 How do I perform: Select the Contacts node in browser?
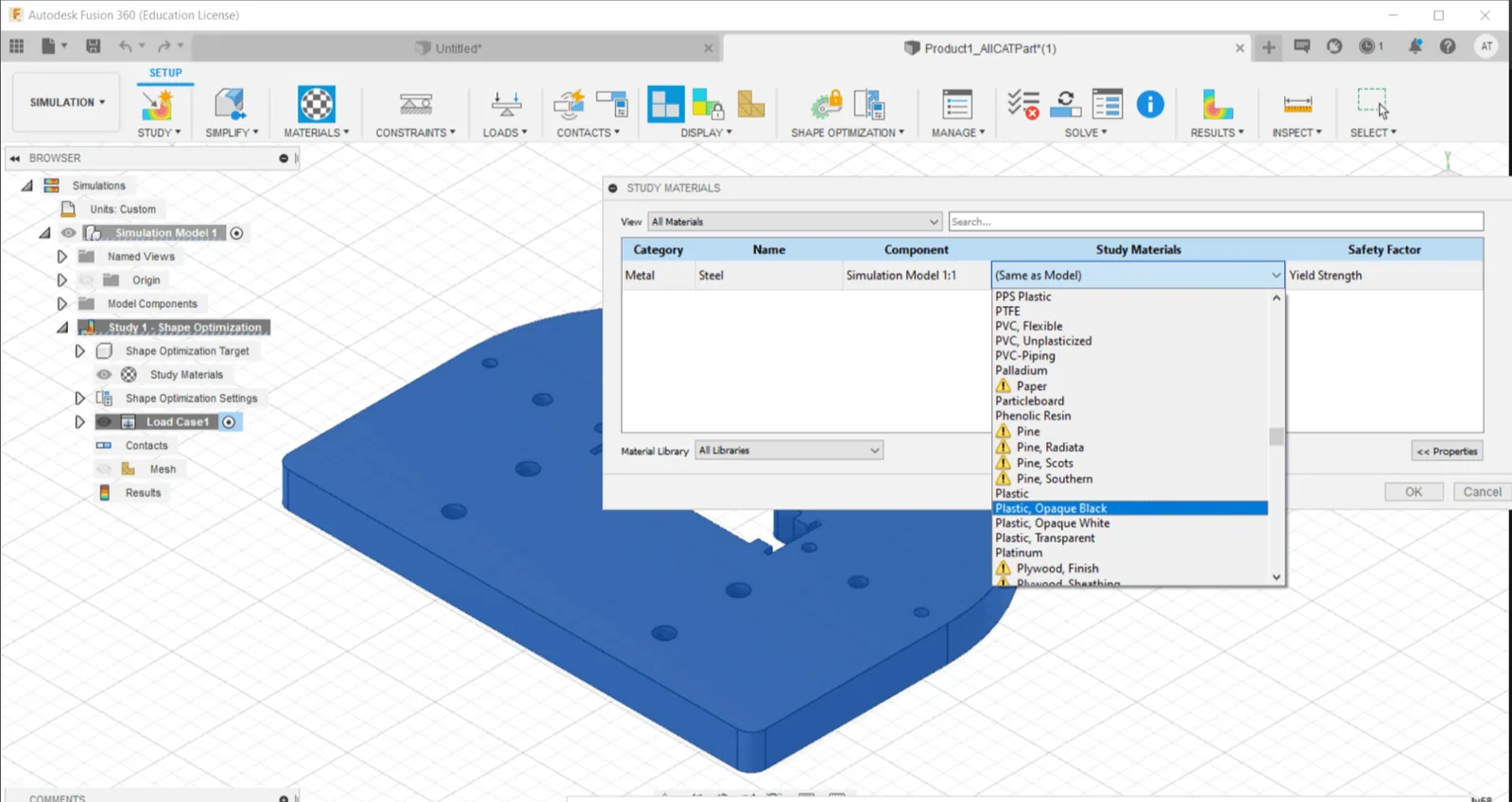click(x=146, y=445)
